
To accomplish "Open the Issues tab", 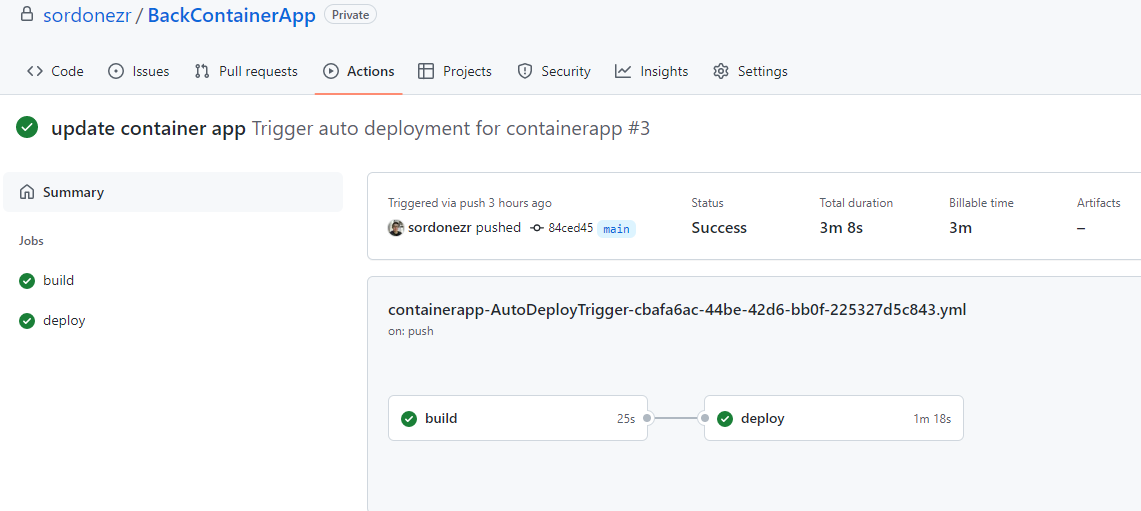I will pos(138,71).
